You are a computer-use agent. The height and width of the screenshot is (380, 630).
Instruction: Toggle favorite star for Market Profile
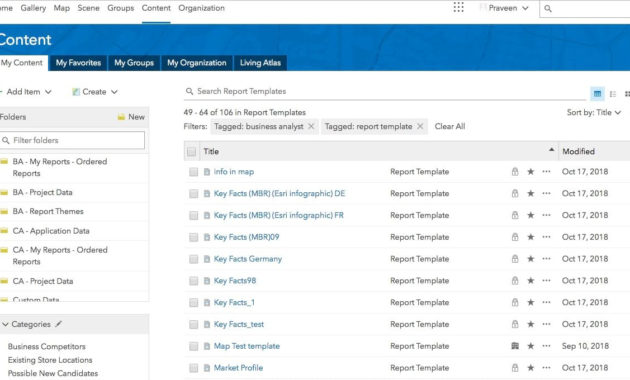531,368
